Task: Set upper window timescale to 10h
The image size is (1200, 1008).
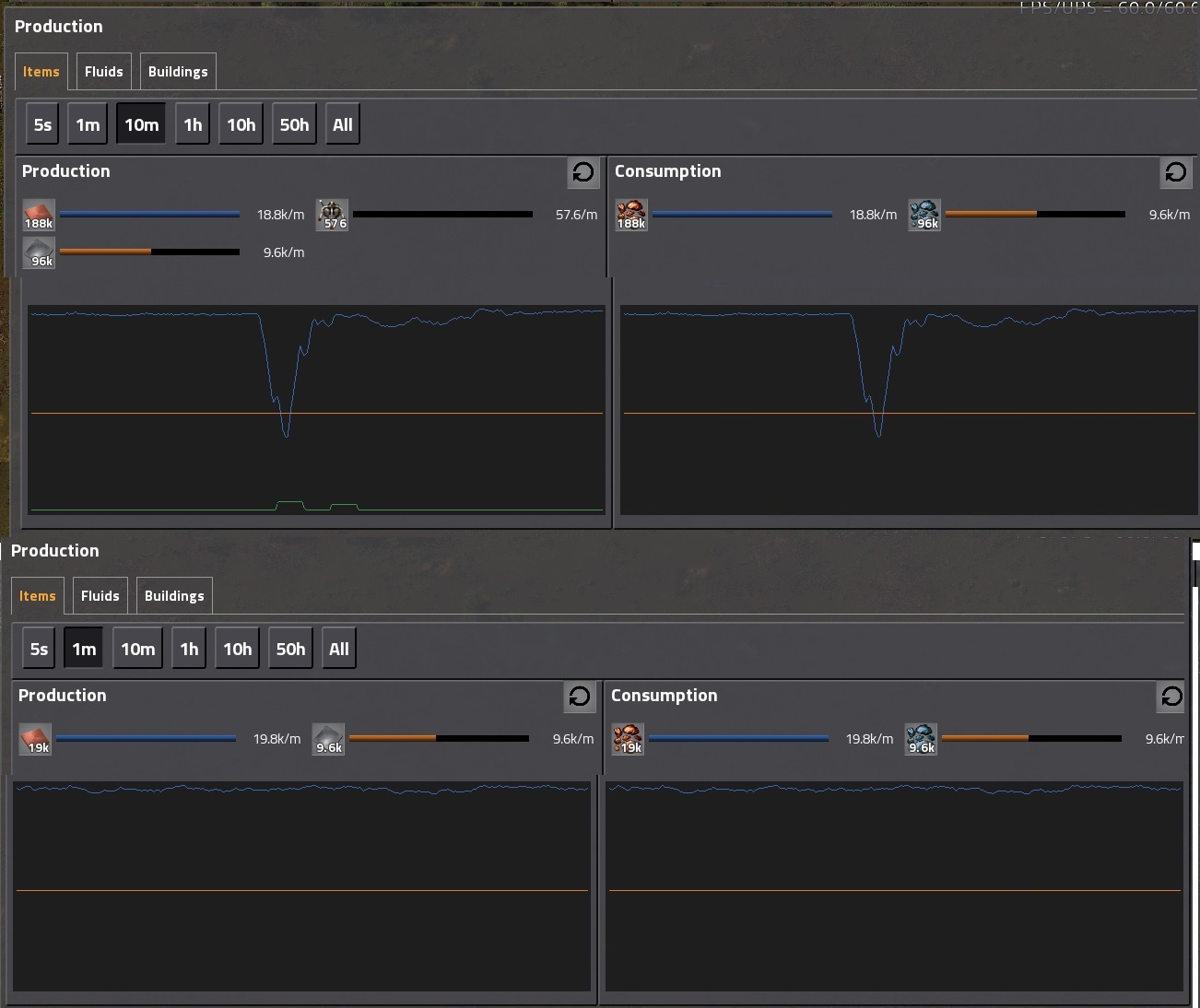Action: [241, 124]
